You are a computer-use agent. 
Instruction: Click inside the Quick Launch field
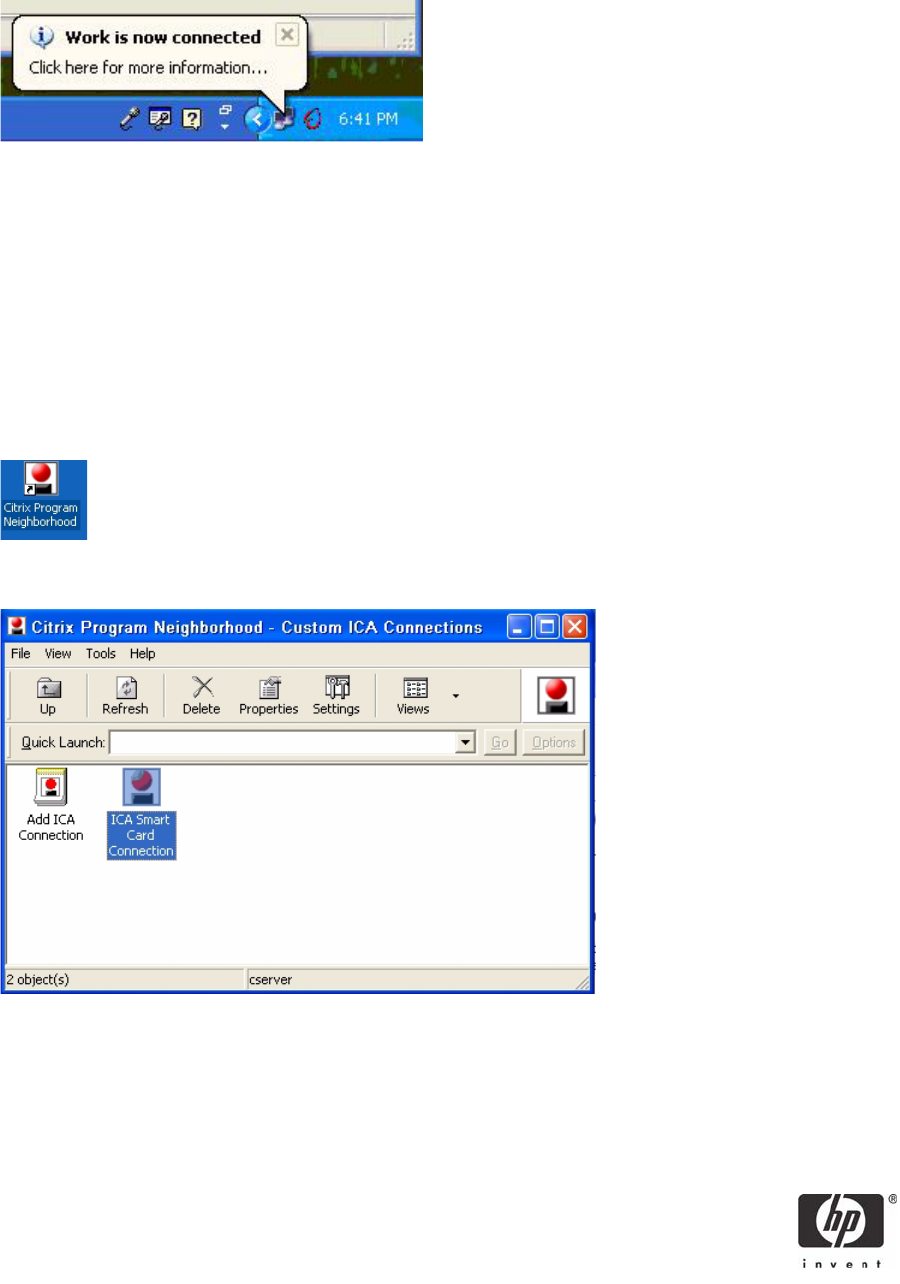click(282, 743)
